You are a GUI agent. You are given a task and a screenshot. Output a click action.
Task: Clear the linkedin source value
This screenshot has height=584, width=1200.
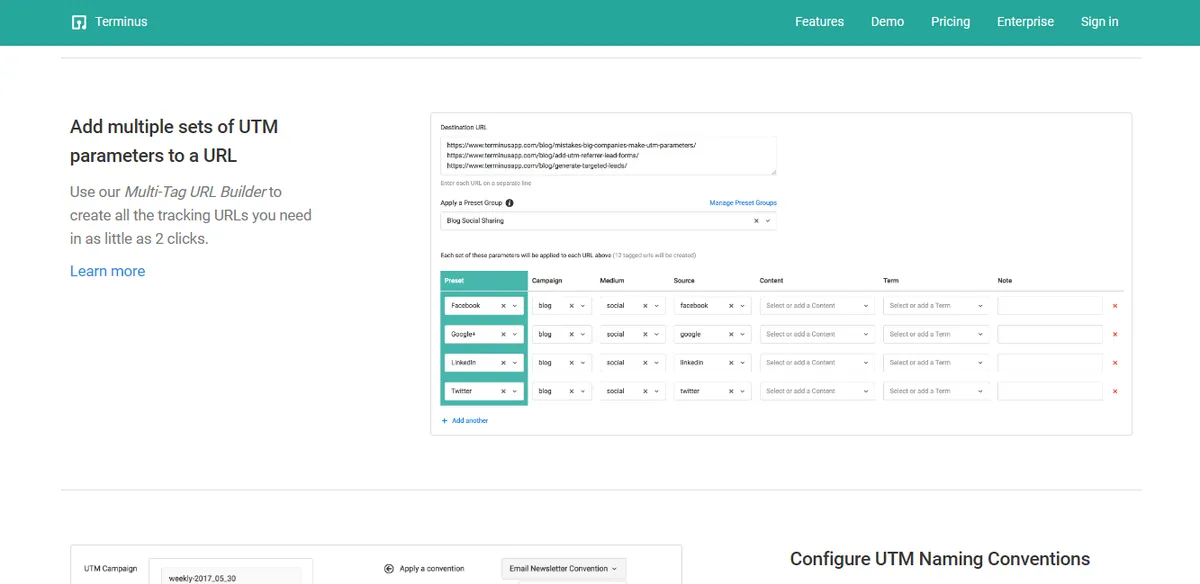731,363
